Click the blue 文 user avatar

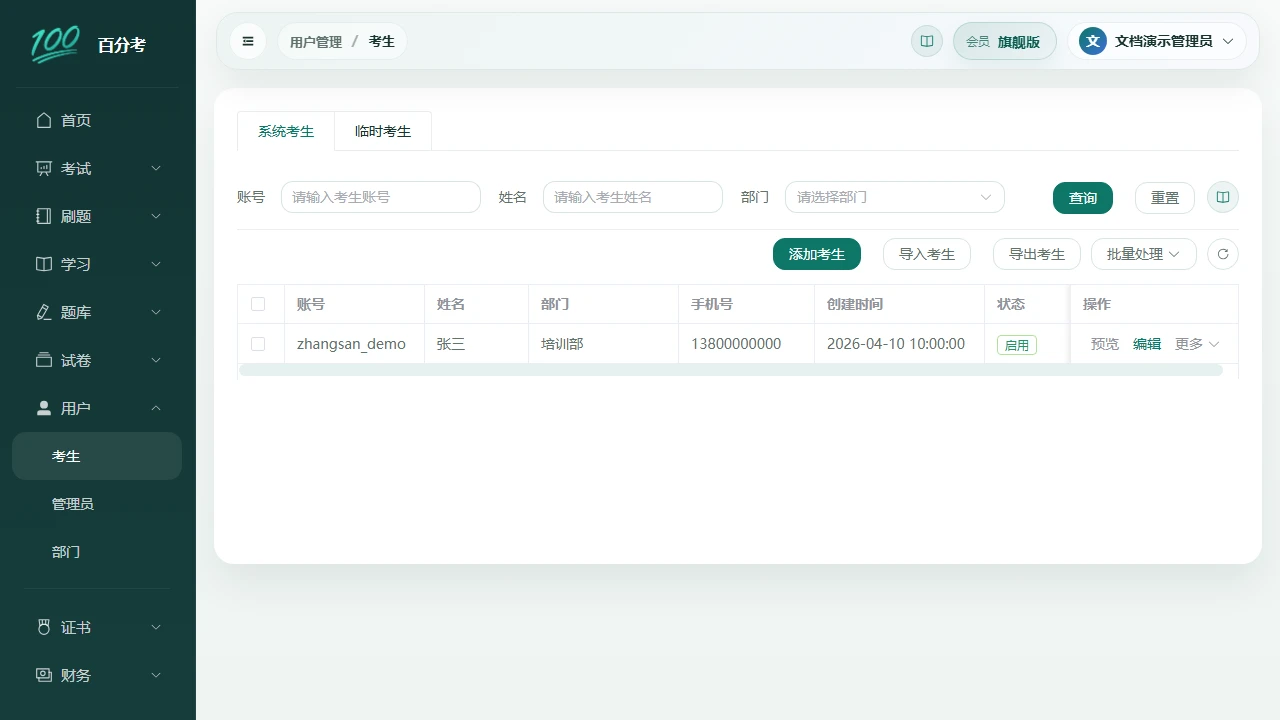click(x=1093, y=41)
